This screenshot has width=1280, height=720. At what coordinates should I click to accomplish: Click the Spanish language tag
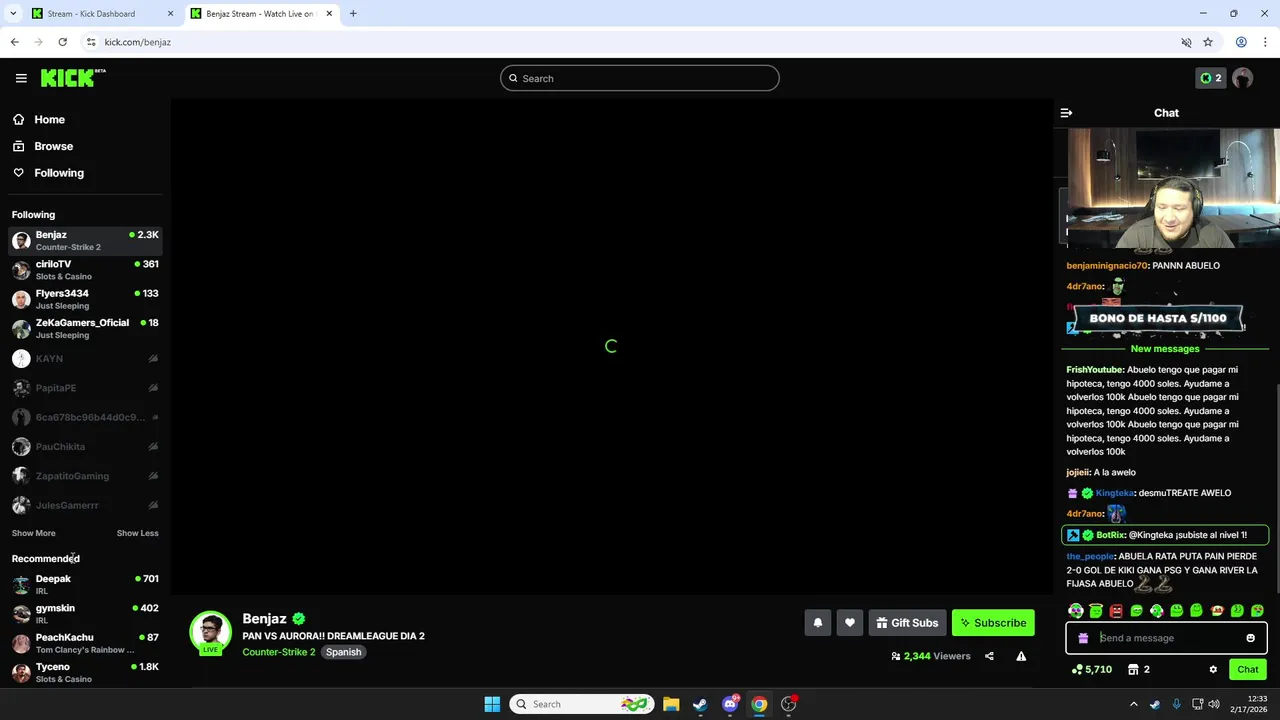[x=343, y=652]
